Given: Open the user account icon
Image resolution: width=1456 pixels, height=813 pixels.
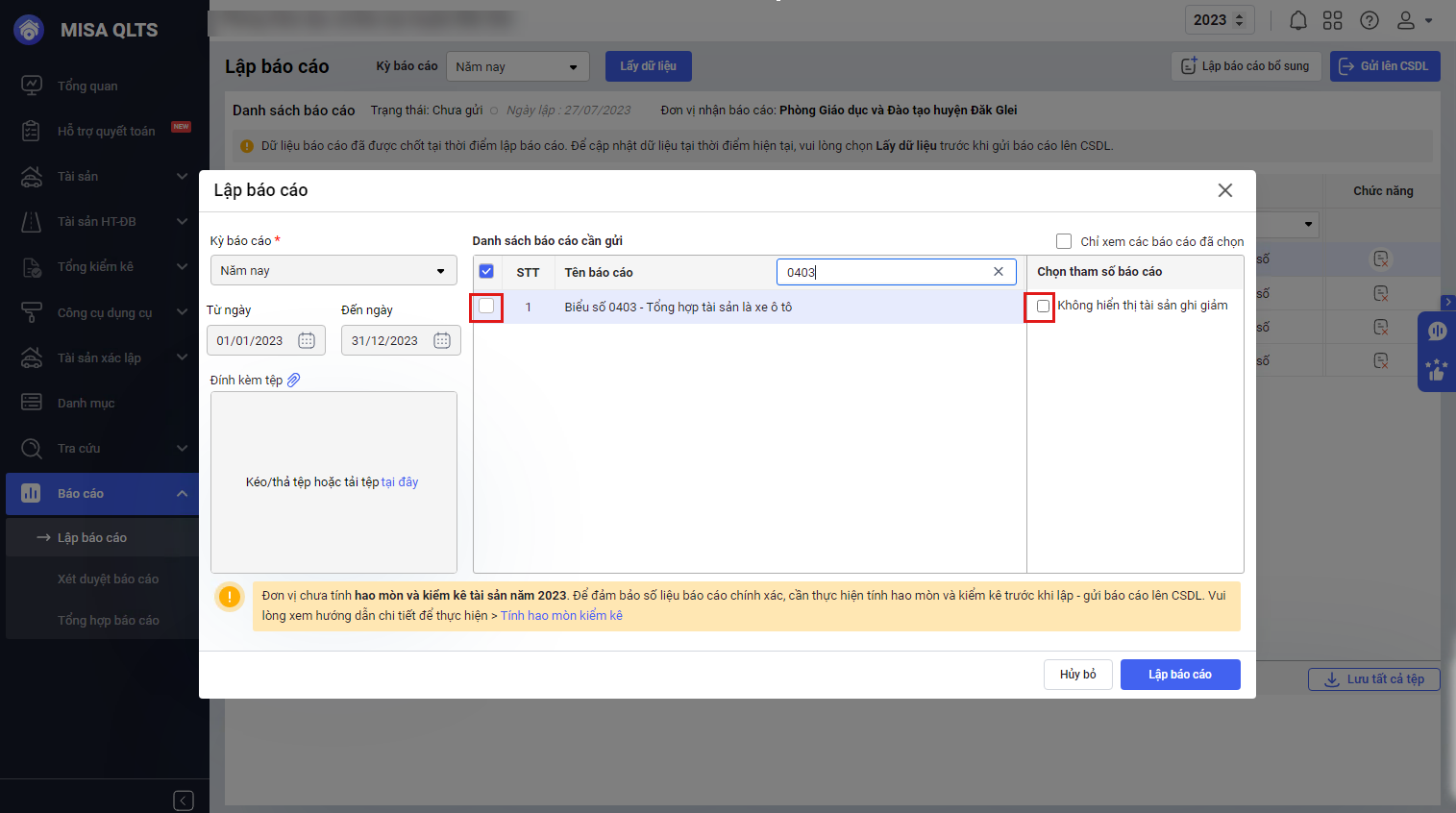Looking at the screenshot, I should 1406,20.
